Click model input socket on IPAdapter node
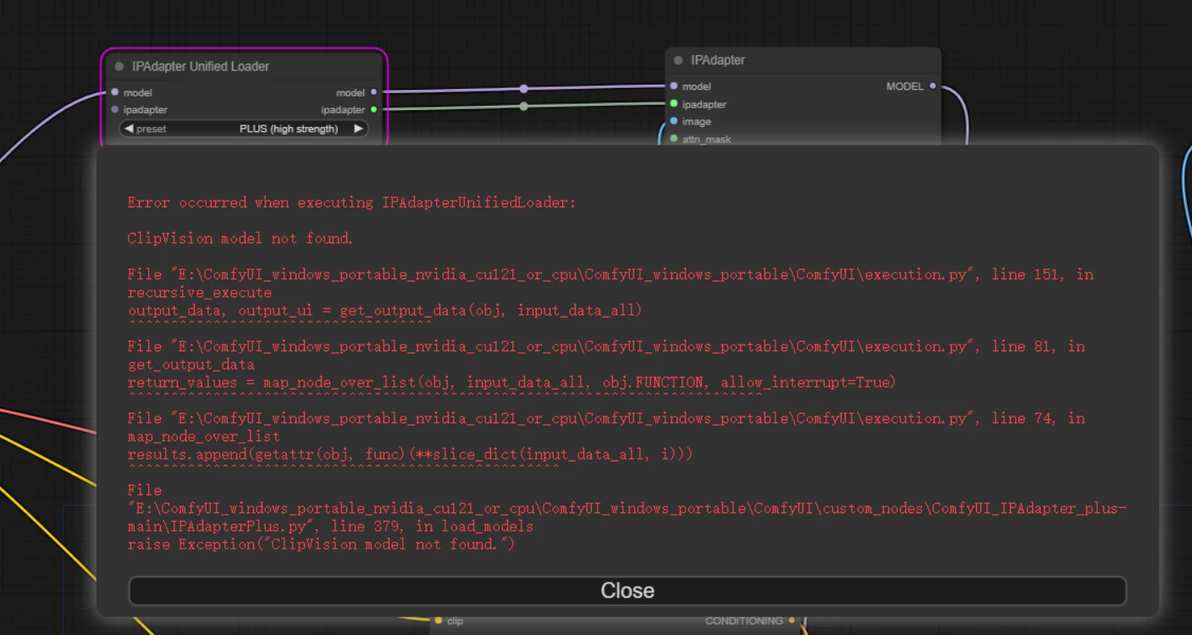1192x635 pixels. click(674, 86)
